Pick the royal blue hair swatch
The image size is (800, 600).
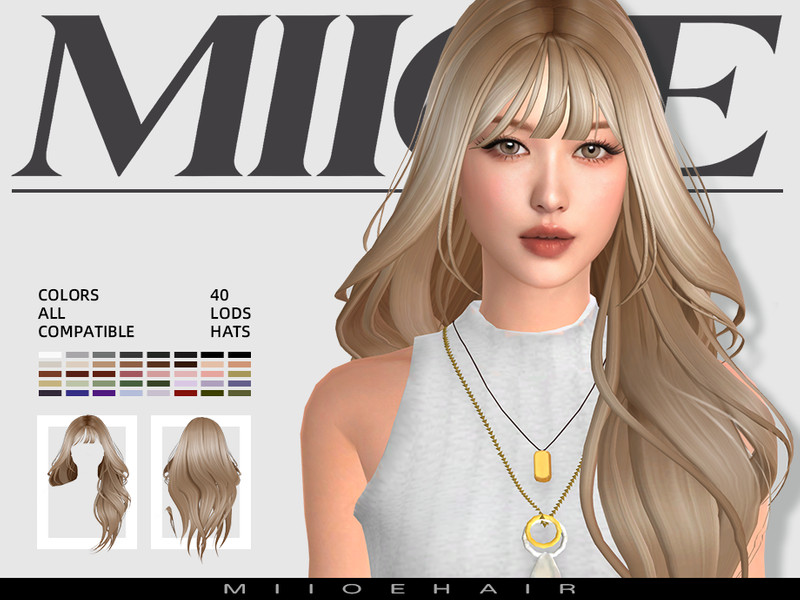[x=77, y=393]
